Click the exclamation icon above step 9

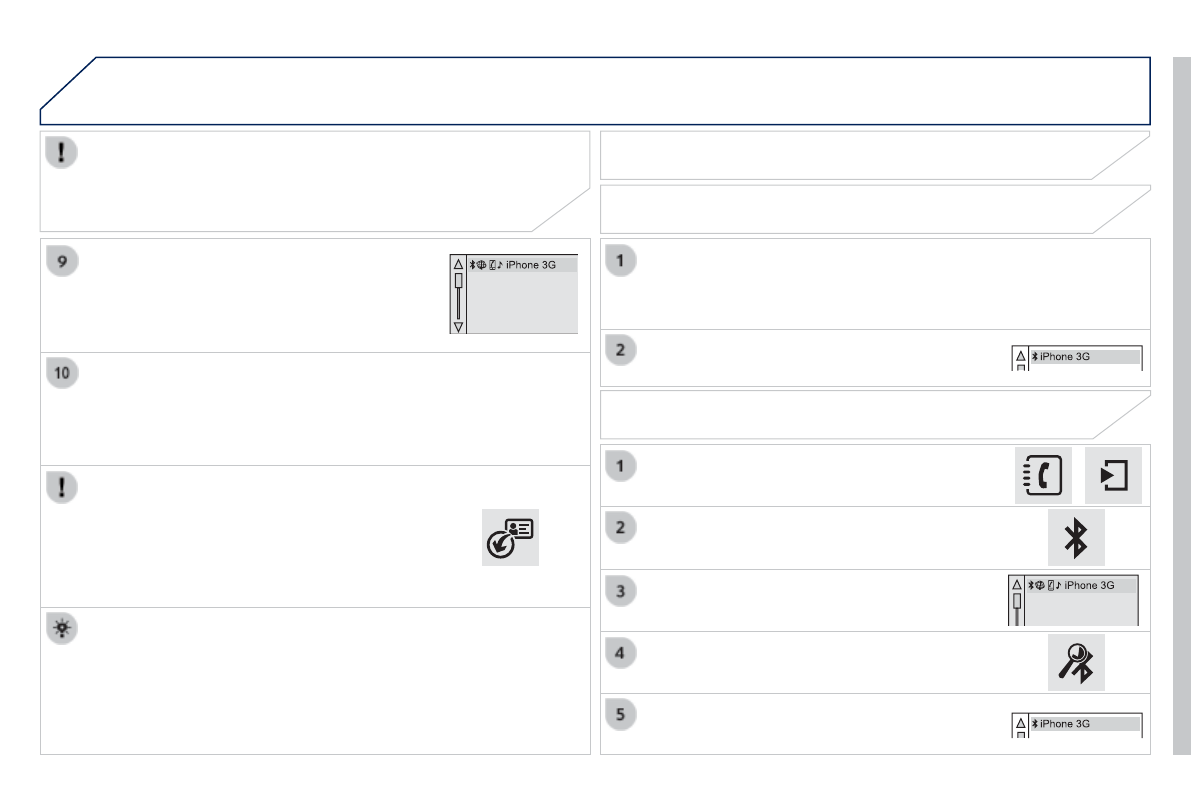point(60,152)
